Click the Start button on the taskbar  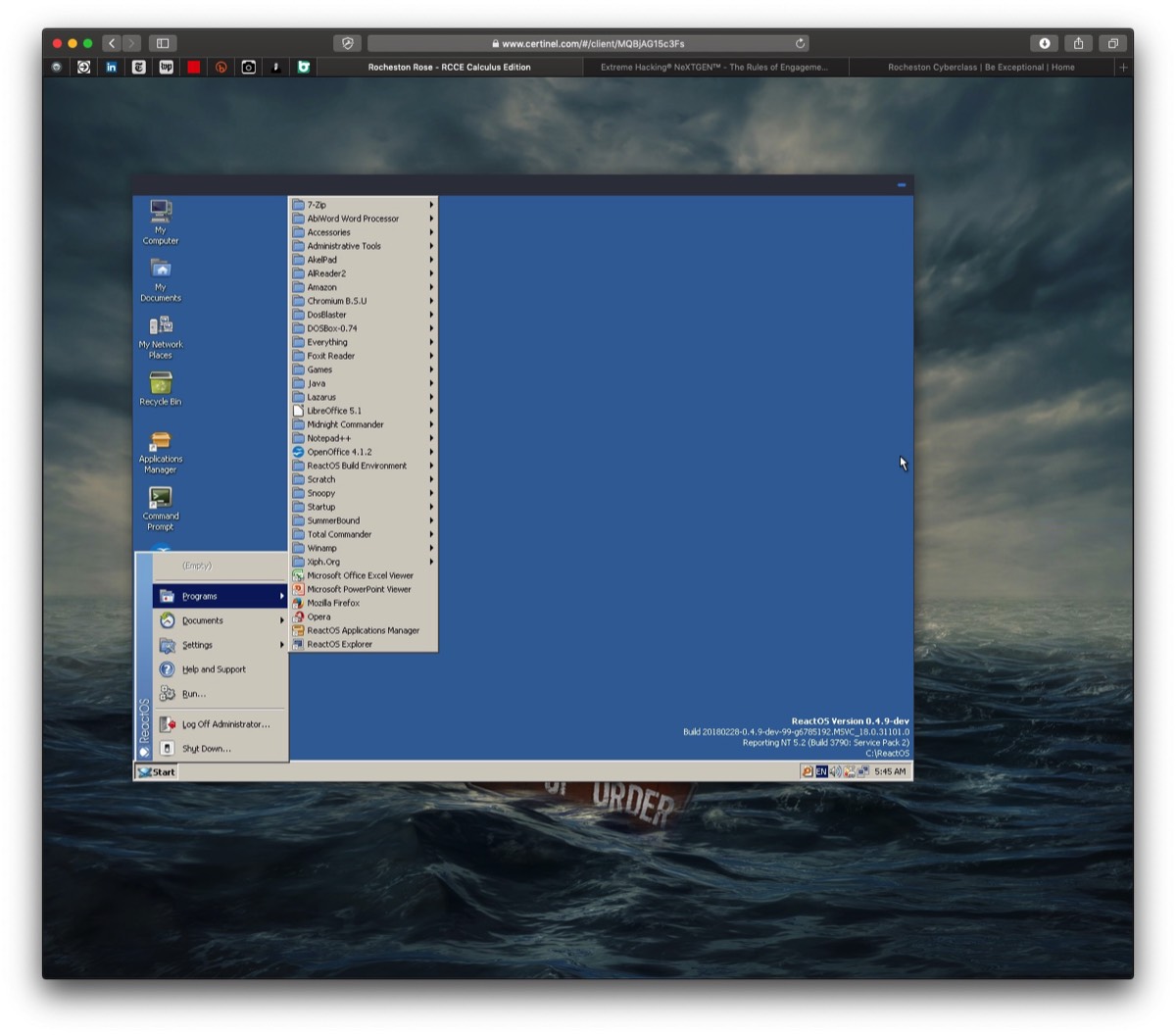click(x=157, y=772)
